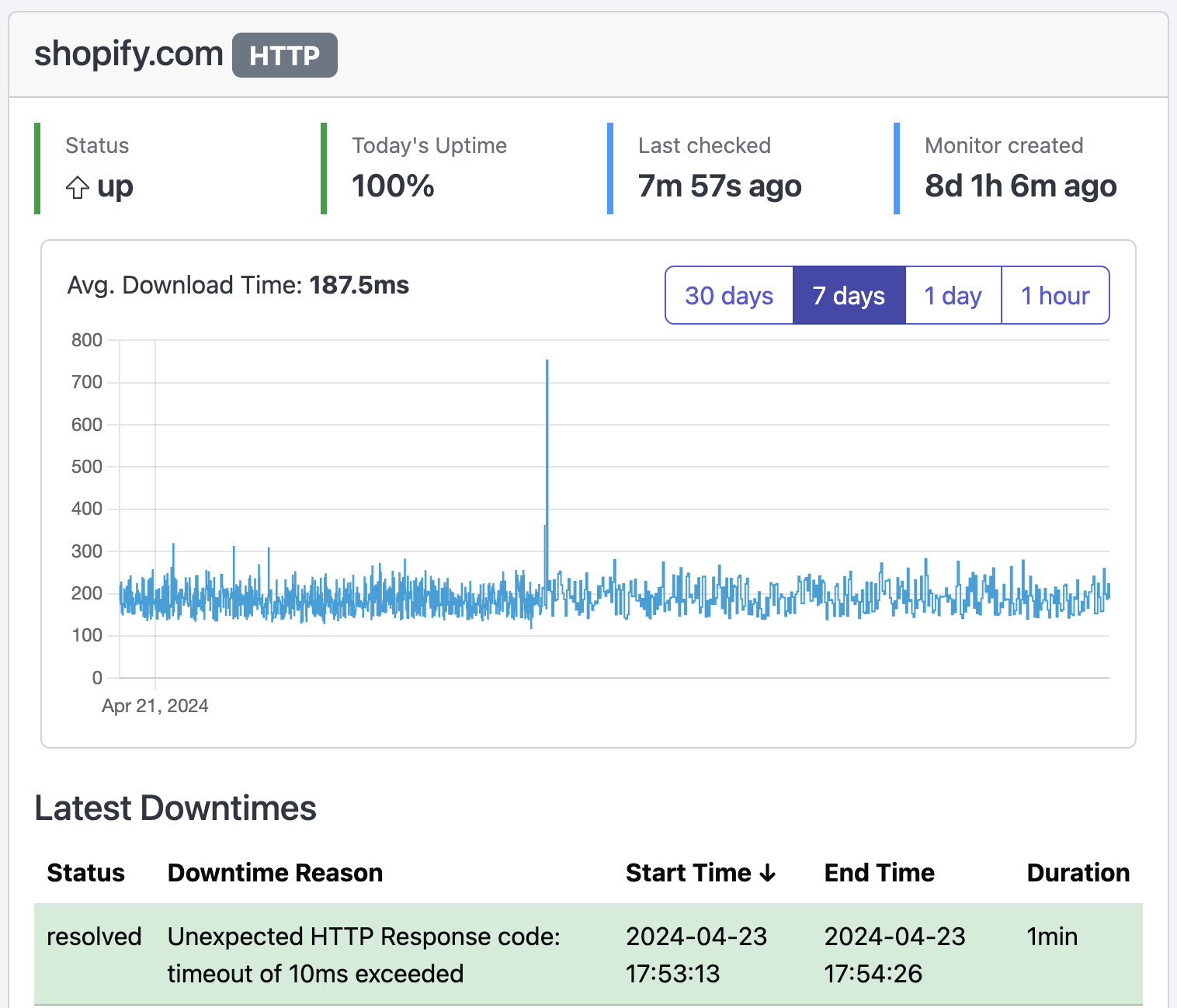
Task: Click the end time 2024-04-23 17:54:26
Action: tap(894, 955)
